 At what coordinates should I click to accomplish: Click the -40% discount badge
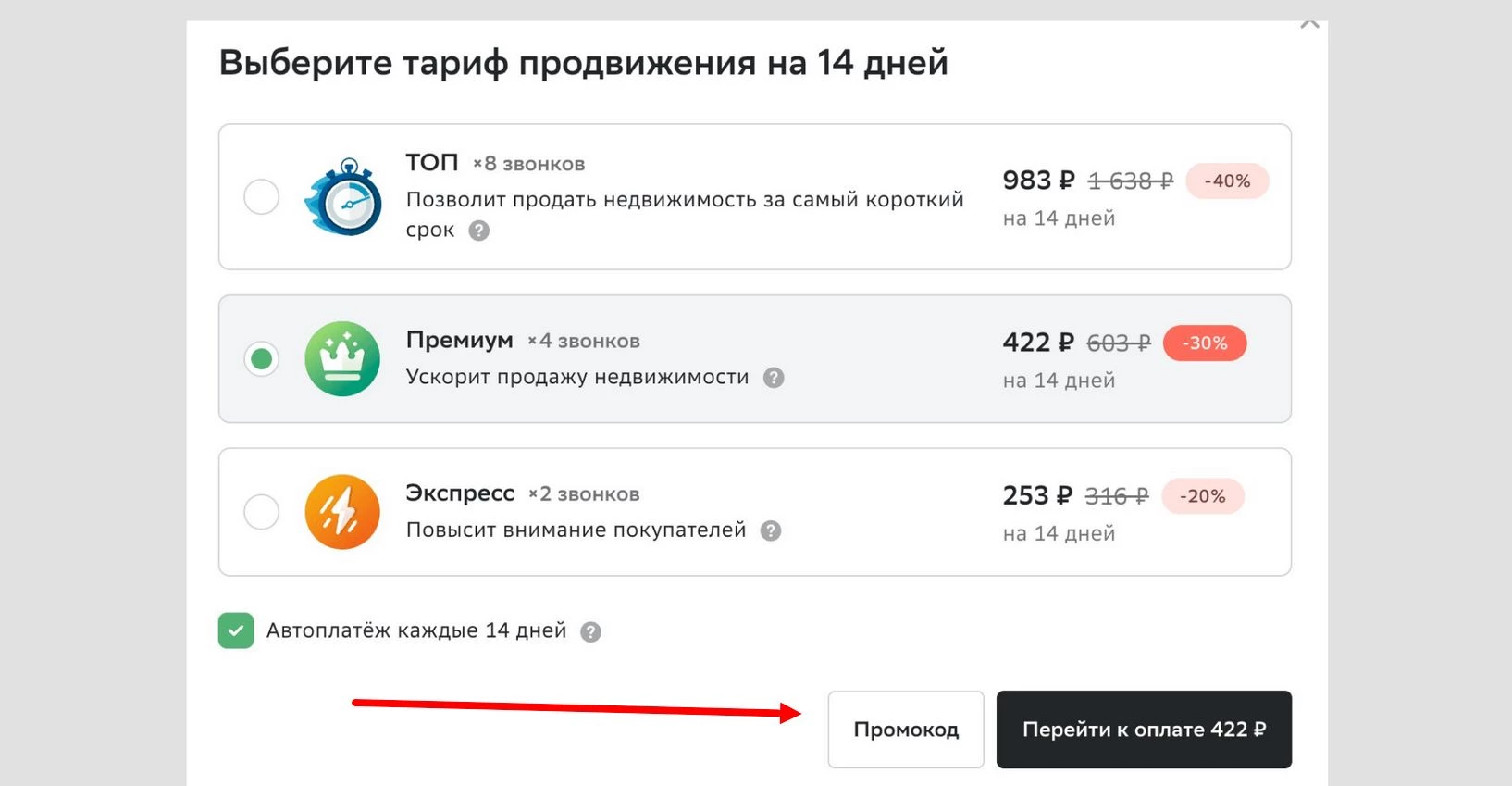pos(1227,181)
